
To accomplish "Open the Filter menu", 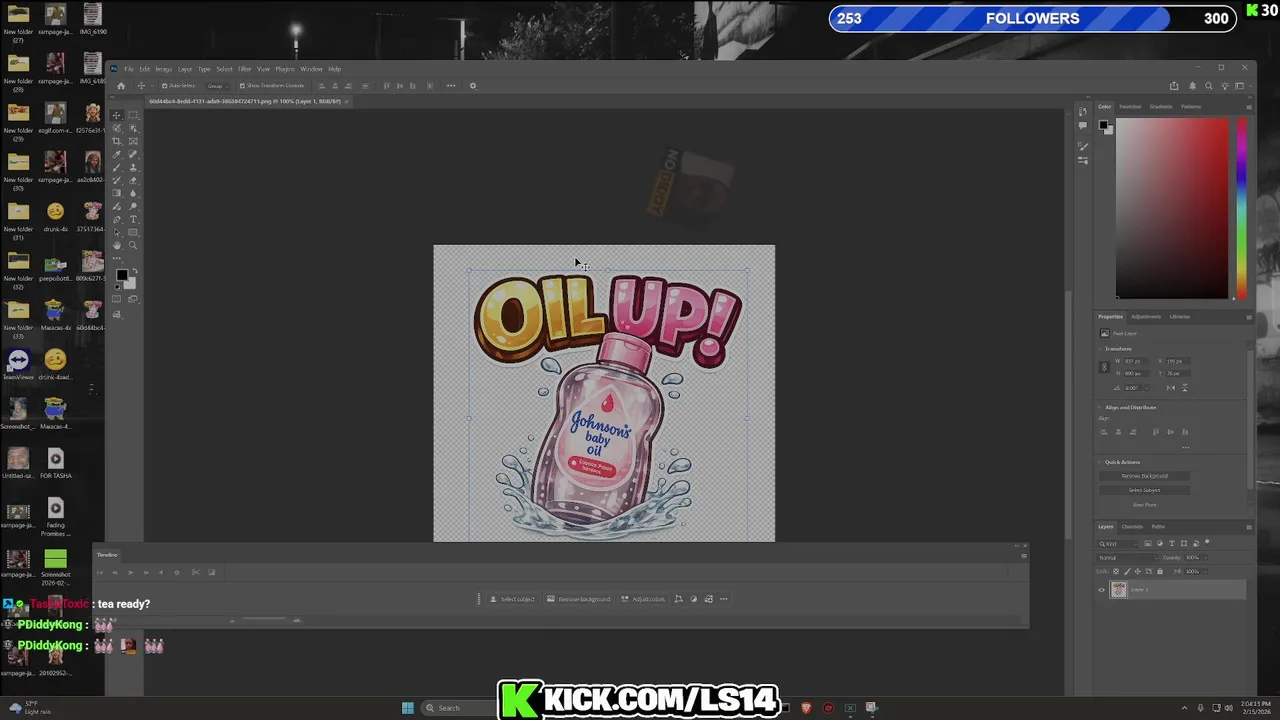I will pos(244,69).
